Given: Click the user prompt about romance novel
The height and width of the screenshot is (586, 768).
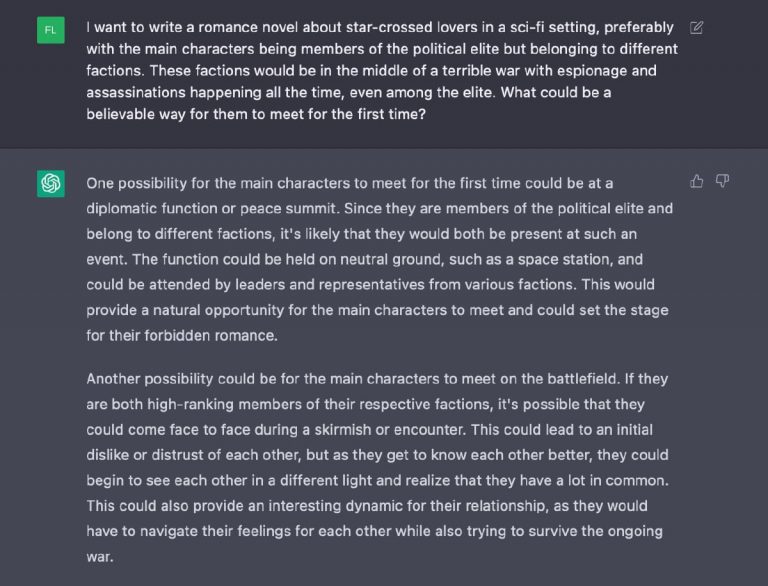Looking at the screenshot, I should coord(382,71).
